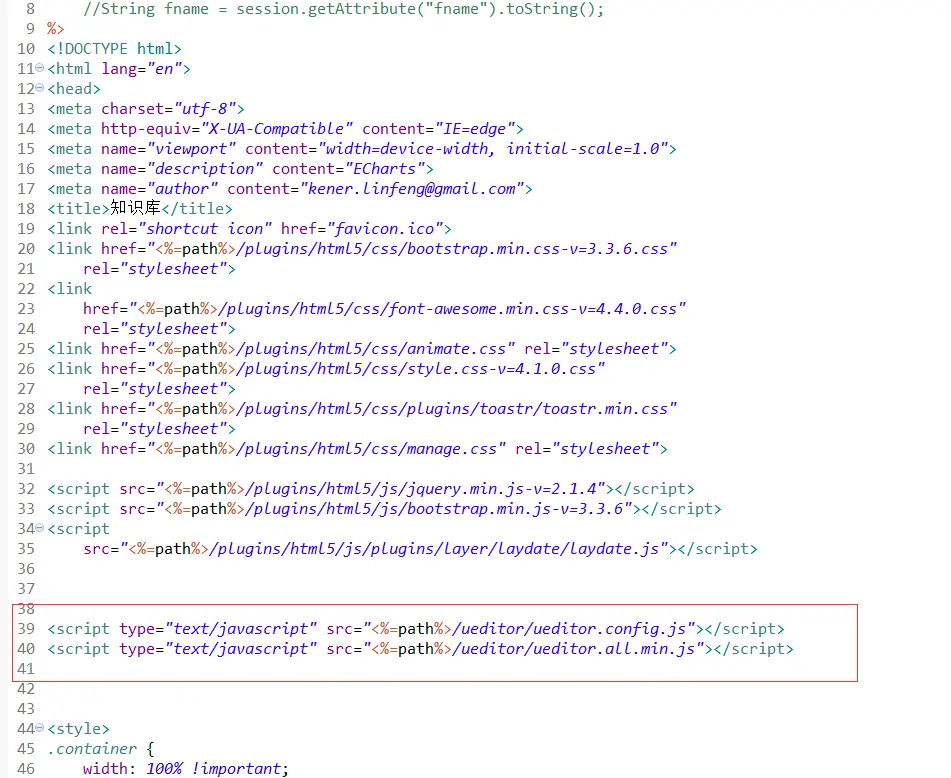Click the "text/javascript" type on line 40
This screenshot has width=951, height=778.
pyautogui.click(x=241, y=649)
